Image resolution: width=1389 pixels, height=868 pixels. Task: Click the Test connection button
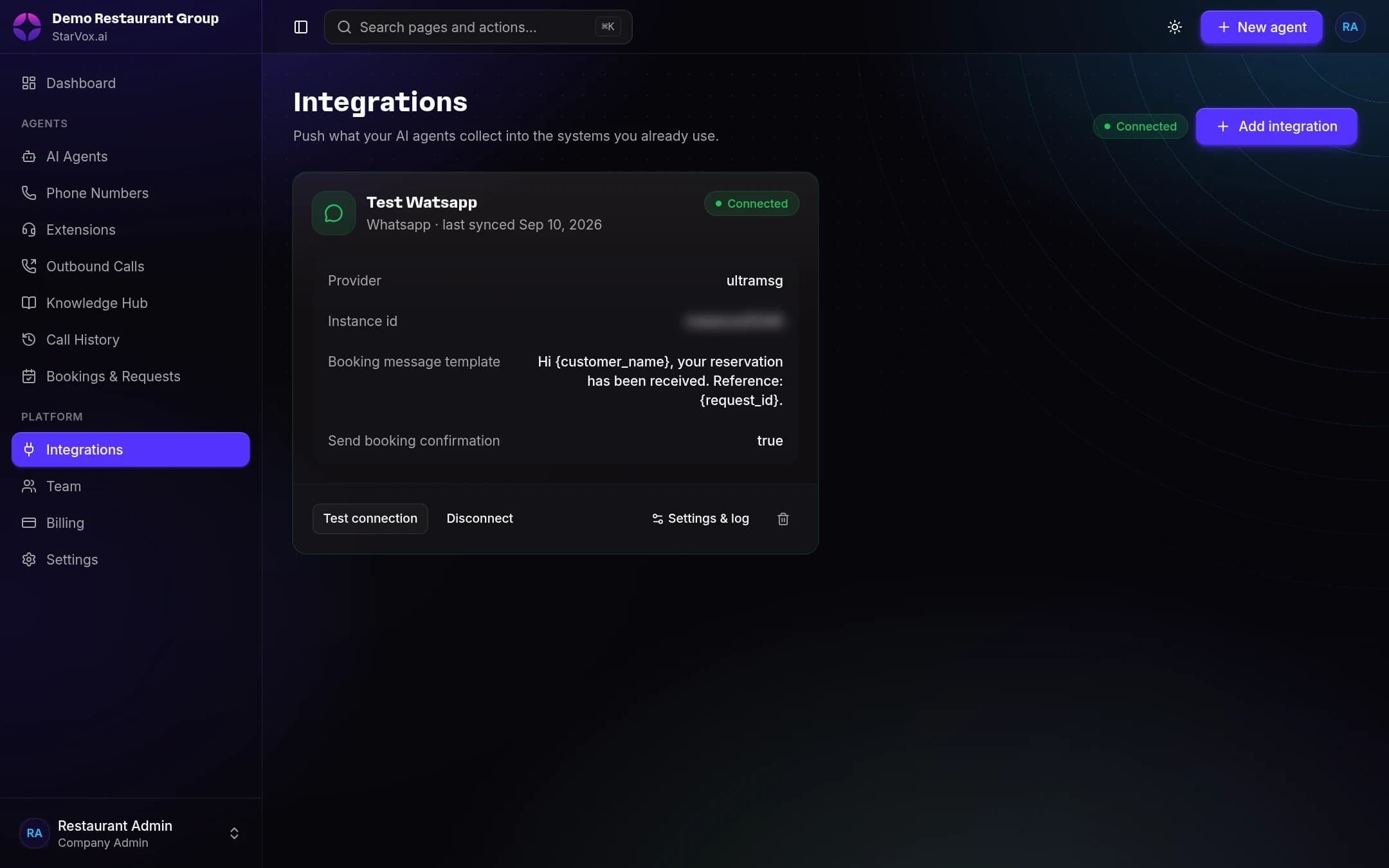370,519
